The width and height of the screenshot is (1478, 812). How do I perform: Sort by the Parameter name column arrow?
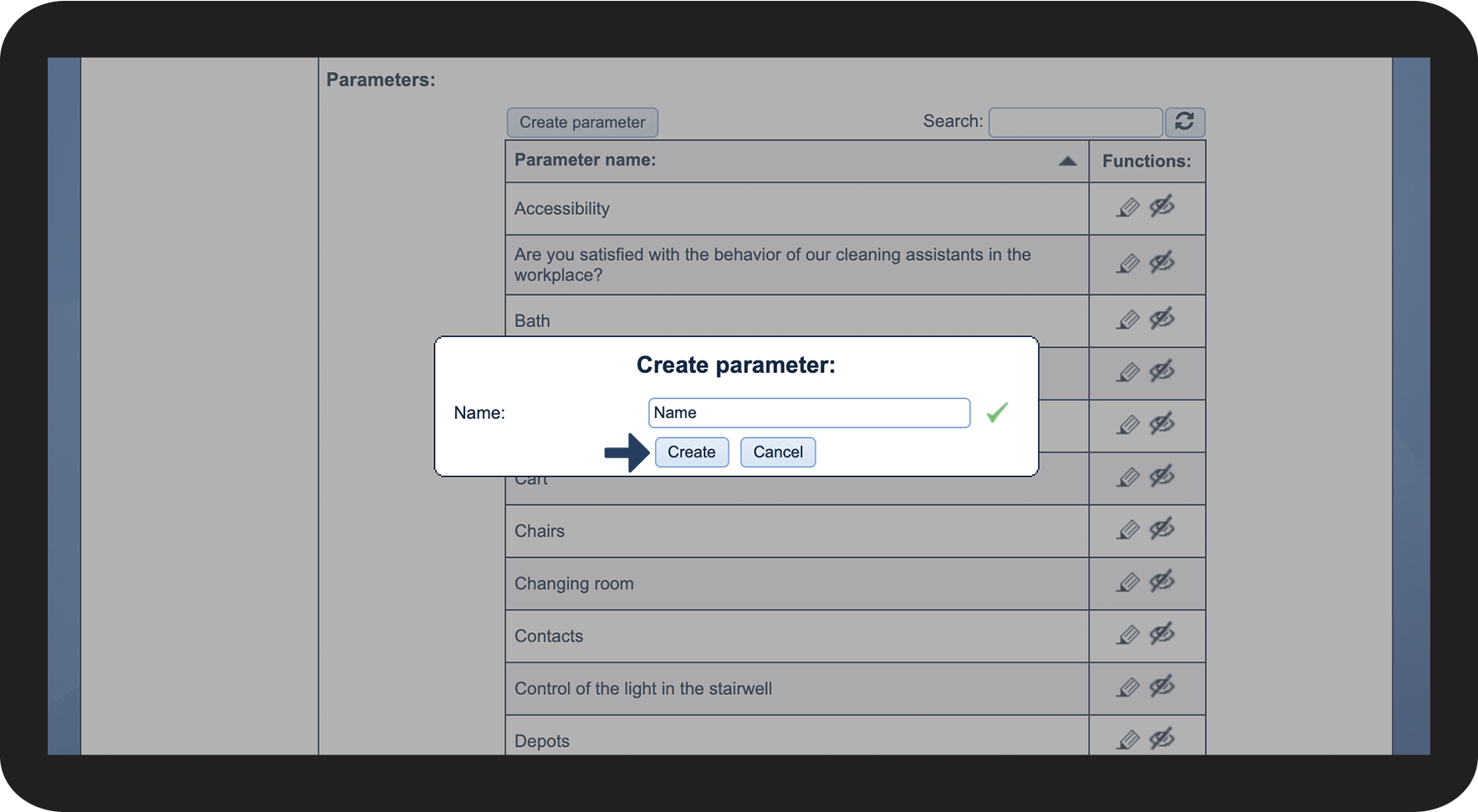pyautogui.click(x=1067, y=161)
